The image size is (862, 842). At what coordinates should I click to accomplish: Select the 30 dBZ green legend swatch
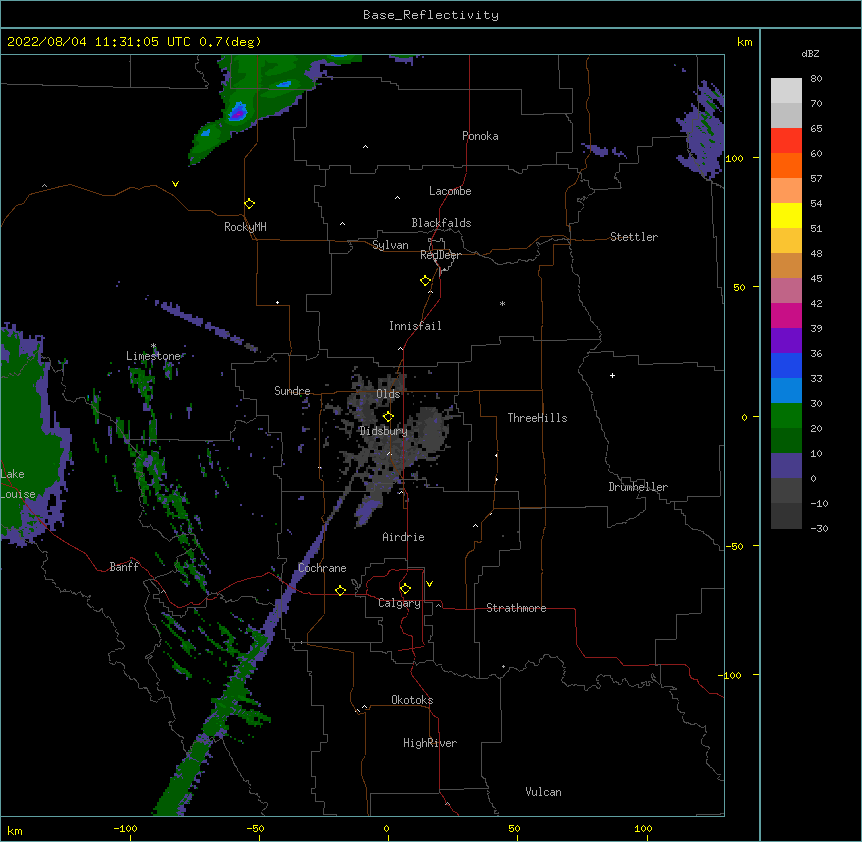tap(786, 416)
